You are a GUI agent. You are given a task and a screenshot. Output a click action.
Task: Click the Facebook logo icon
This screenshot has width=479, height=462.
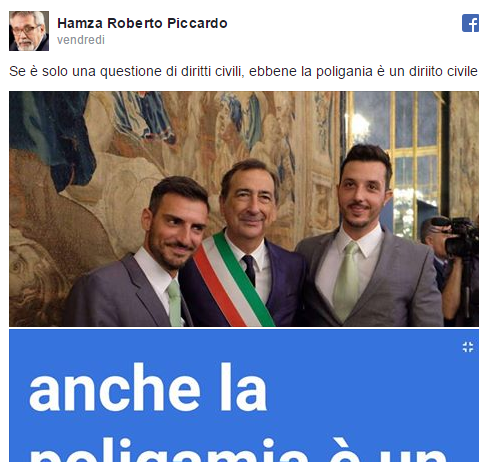[x=470, y=23]
